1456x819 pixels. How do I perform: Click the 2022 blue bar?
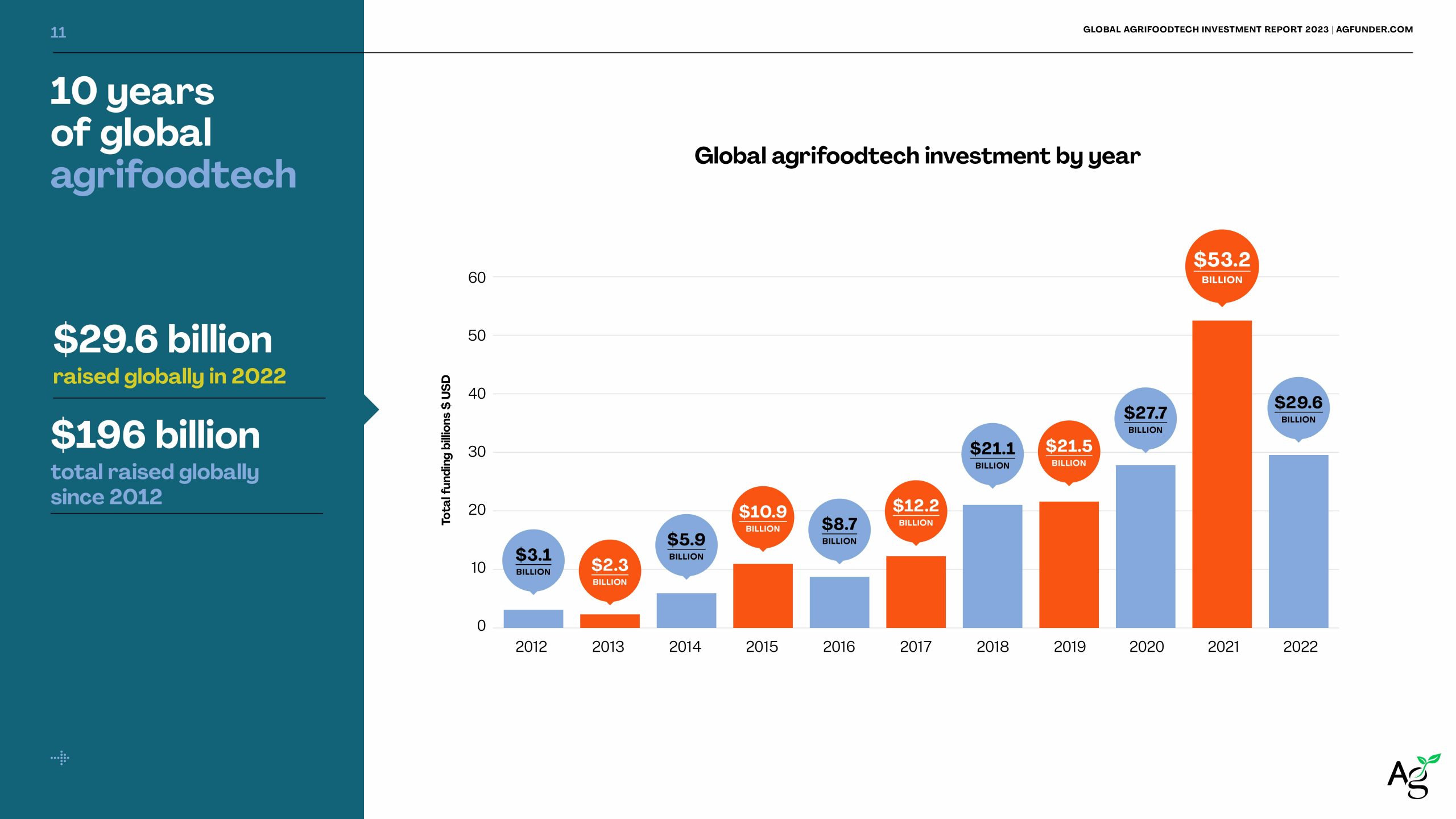point(1298,541)
